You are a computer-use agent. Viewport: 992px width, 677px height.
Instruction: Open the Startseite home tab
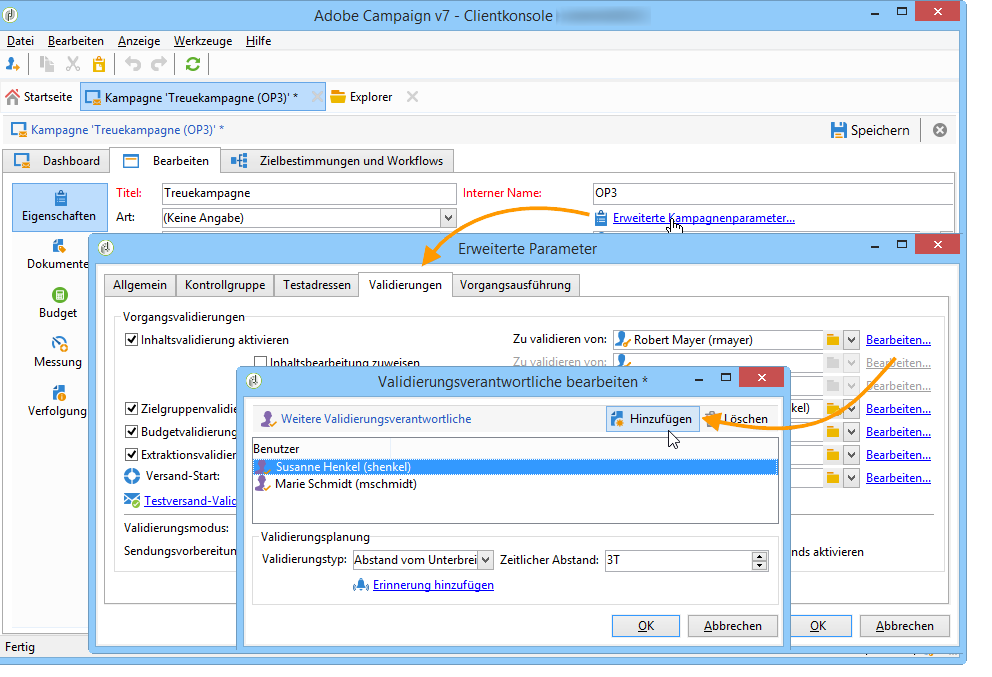coord(39,97)
